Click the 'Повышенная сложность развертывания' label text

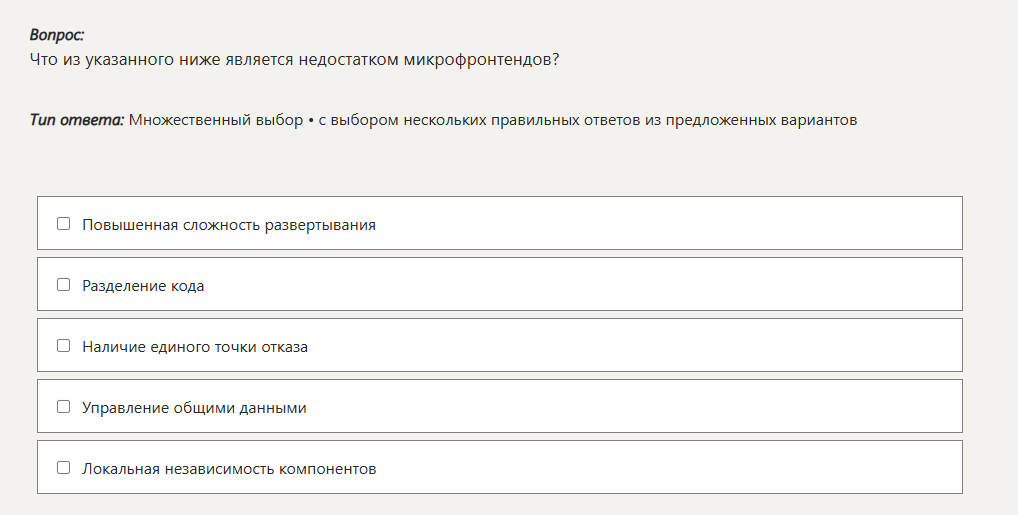pyautogui.click(x=229, y=225)
